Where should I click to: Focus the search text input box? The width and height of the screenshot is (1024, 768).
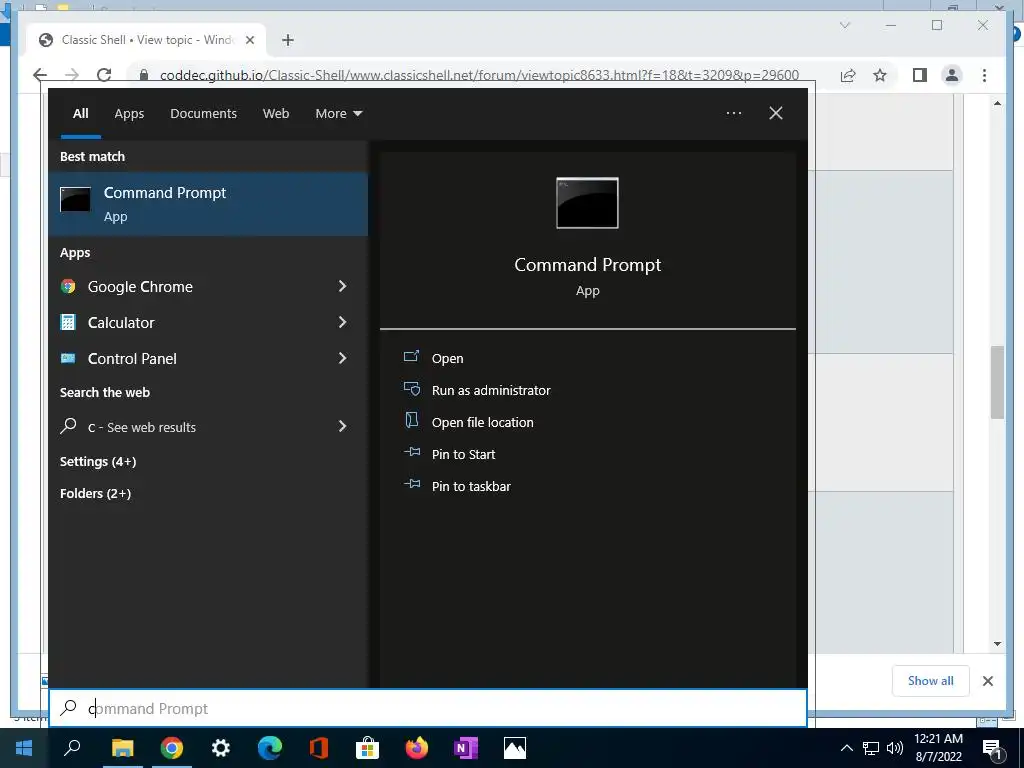[x=428, y=709]
